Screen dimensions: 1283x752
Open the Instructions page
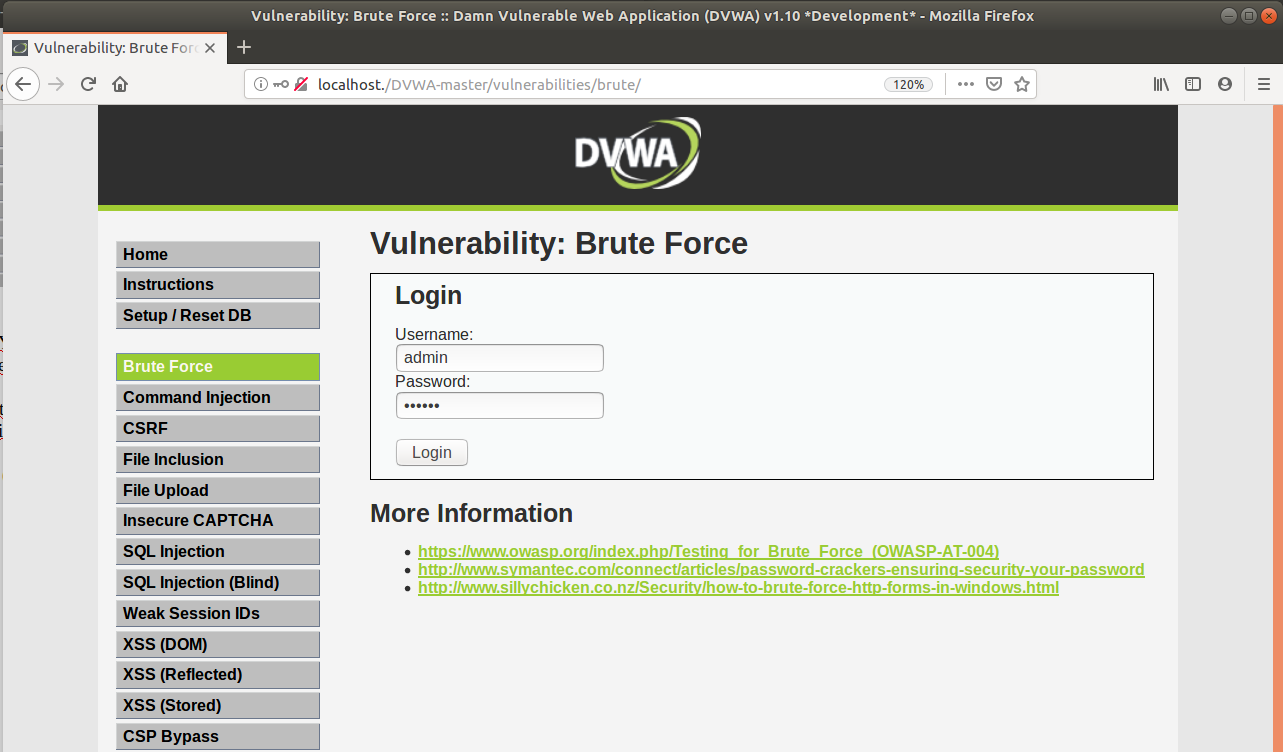[218, 285]
